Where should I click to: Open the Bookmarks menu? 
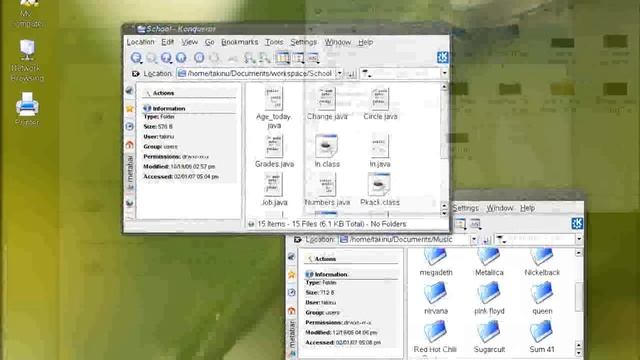point(240,42)
